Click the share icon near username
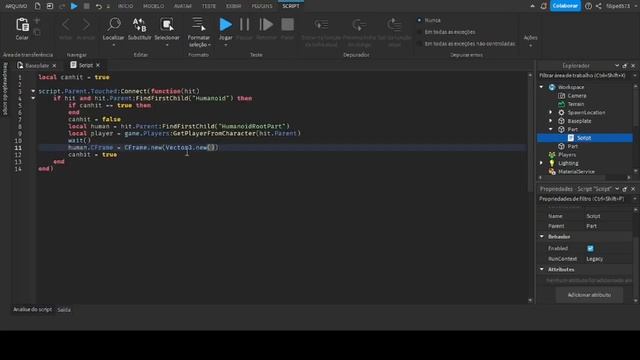 598,6
